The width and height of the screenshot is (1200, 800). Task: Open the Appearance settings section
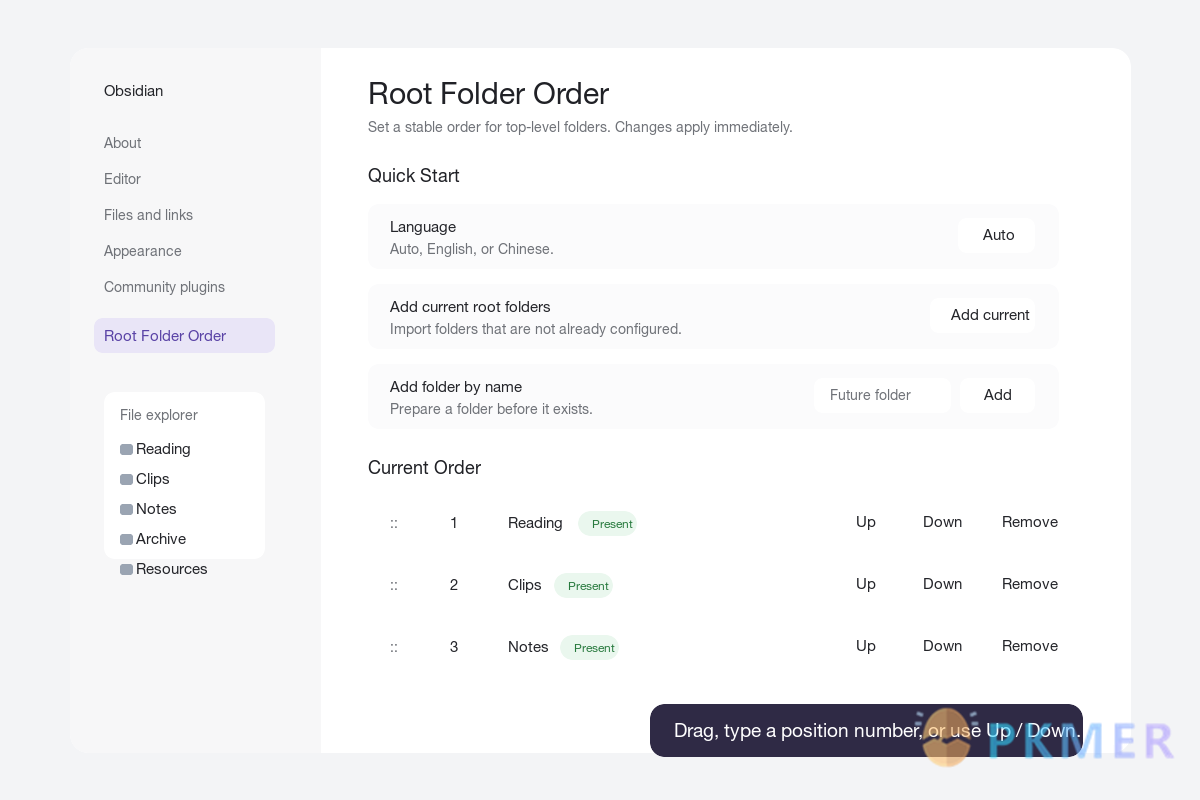[x=143, y=251]
